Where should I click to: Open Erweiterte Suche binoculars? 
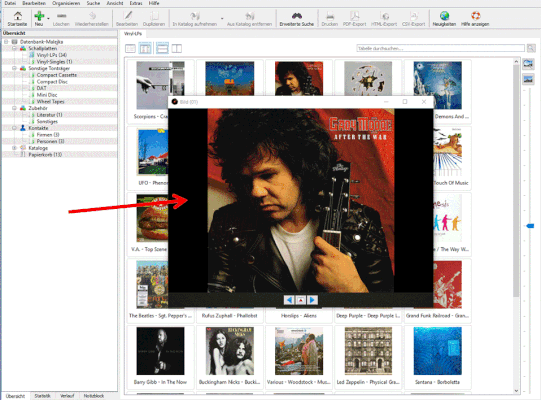tap(297, 16)
